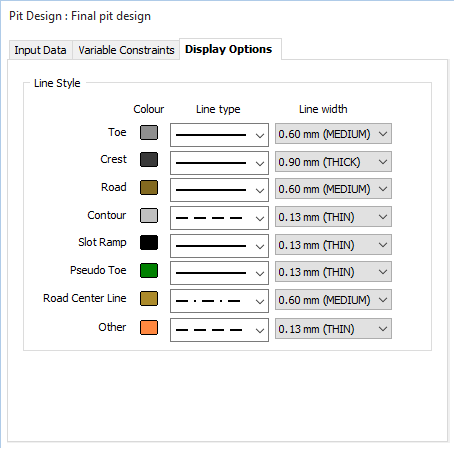Pick the Contour light grey colour swatch
454x451 pixels.
click(x=149, y=216)
